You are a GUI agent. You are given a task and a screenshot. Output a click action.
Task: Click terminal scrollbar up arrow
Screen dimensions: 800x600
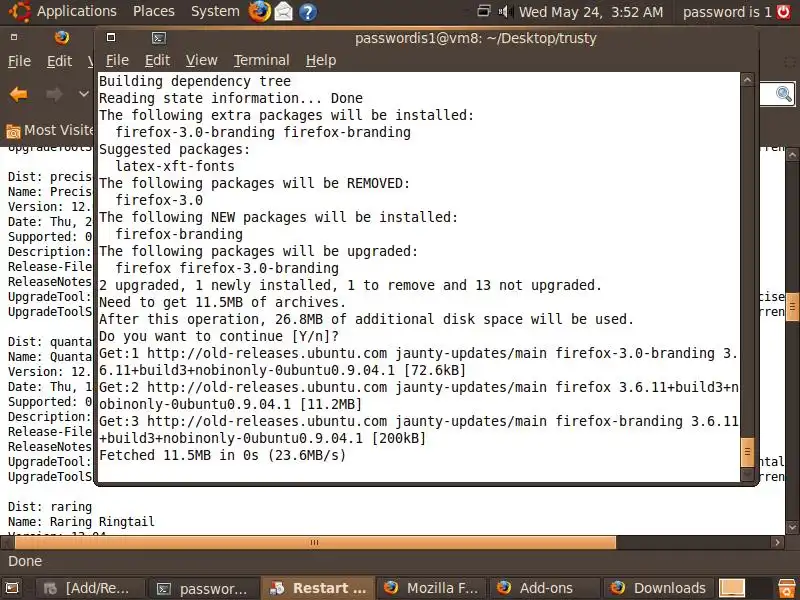pyautogui.click(x=747, y=80)
